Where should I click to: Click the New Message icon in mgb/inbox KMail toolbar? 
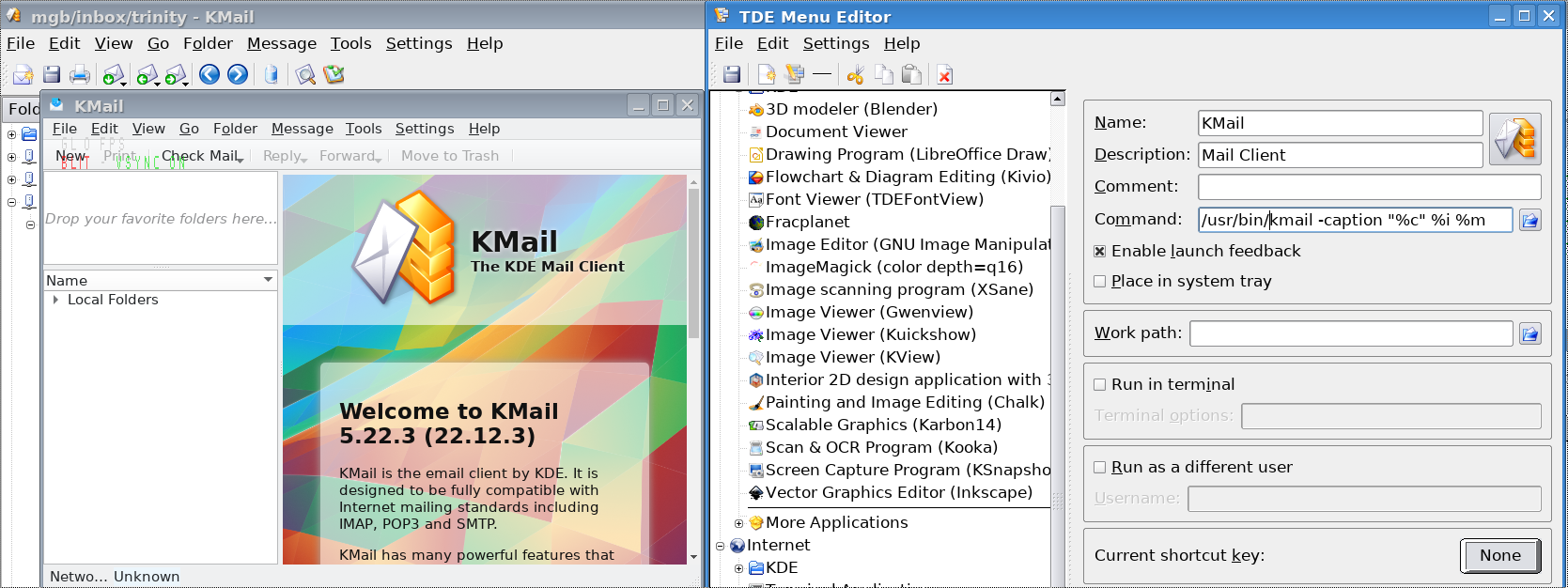pyautogui.click(x=23, y=75)
